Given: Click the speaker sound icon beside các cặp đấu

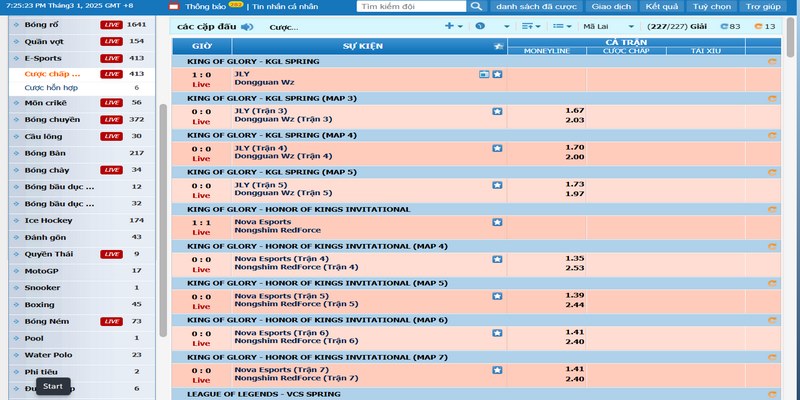Looking at the screenshot, I should [247, 26].
